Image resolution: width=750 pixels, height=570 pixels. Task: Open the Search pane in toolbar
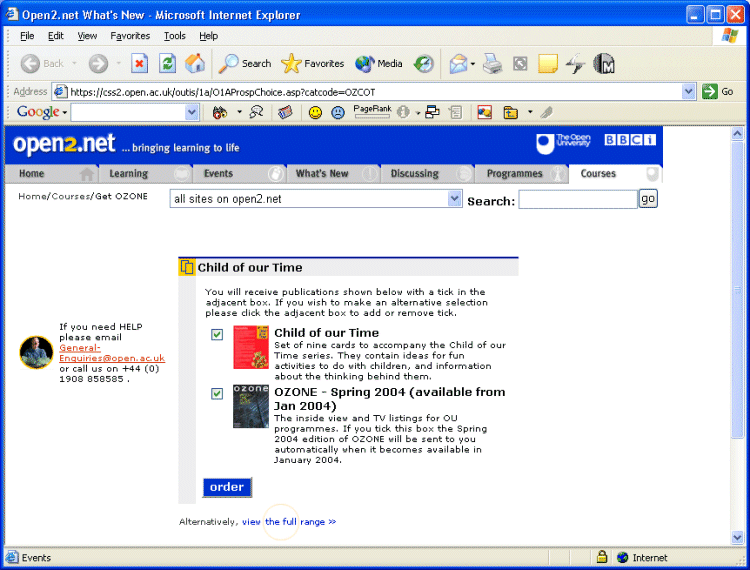245,64
